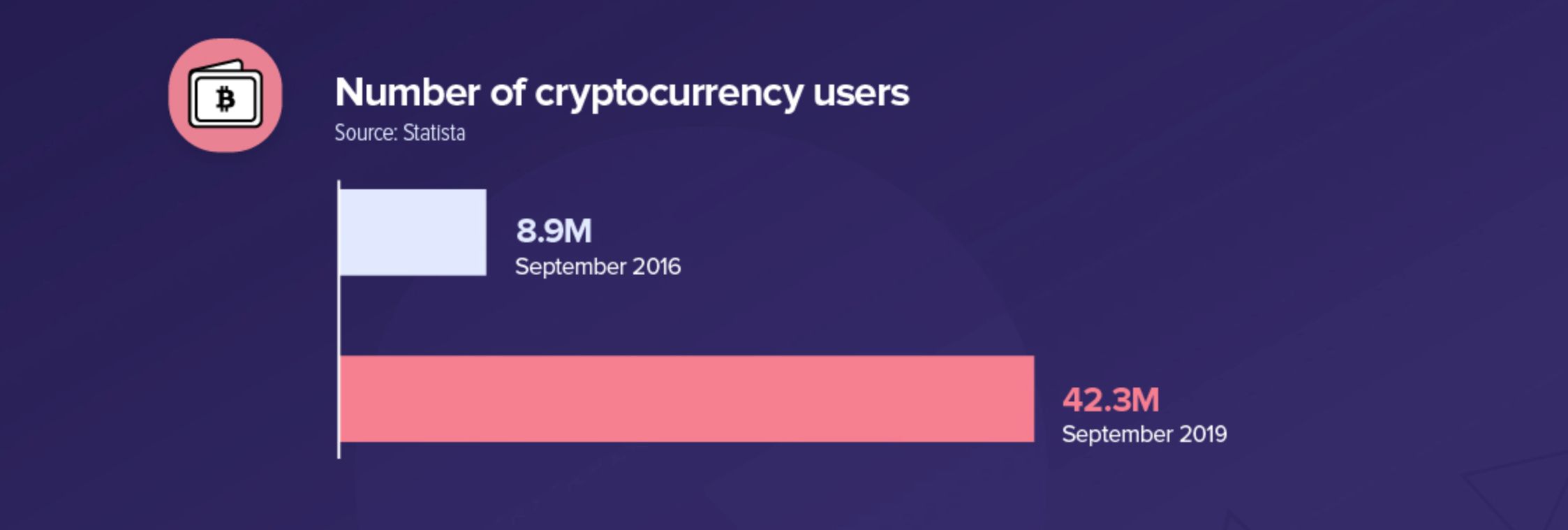Click the light September 2016 bar
Viewport: 1568px width, 530px height.
coord(413,232)
